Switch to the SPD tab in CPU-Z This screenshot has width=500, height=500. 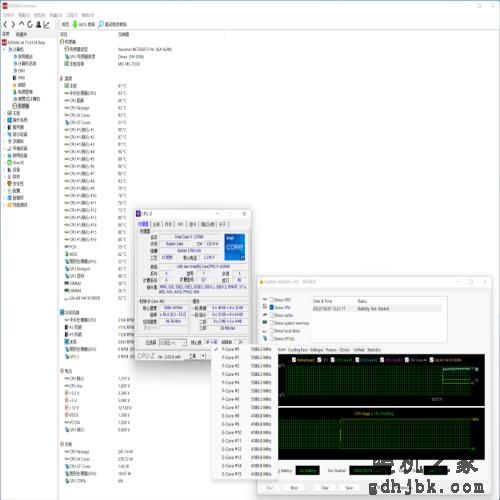coord(180,224)
